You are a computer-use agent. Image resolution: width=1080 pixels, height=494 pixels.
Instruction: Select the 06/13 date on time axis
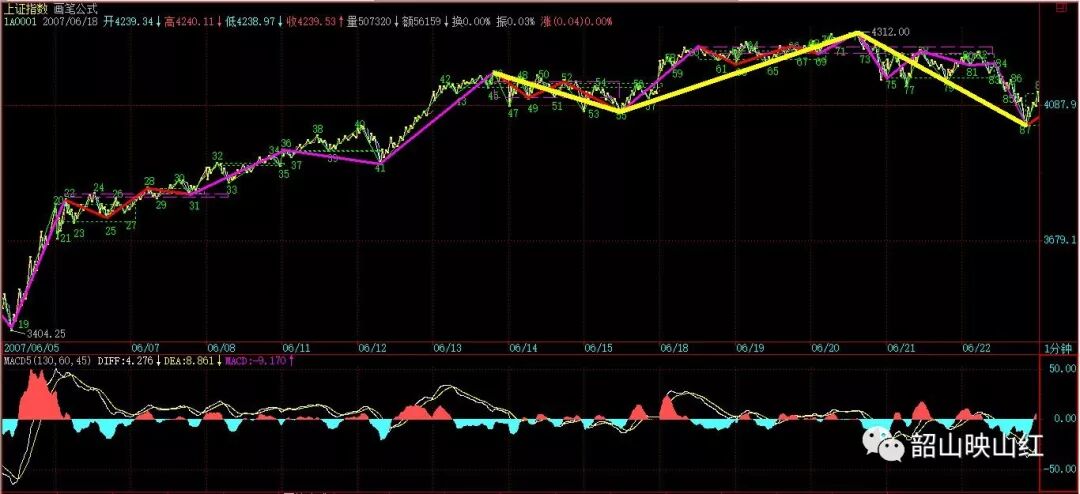point(448,349)
